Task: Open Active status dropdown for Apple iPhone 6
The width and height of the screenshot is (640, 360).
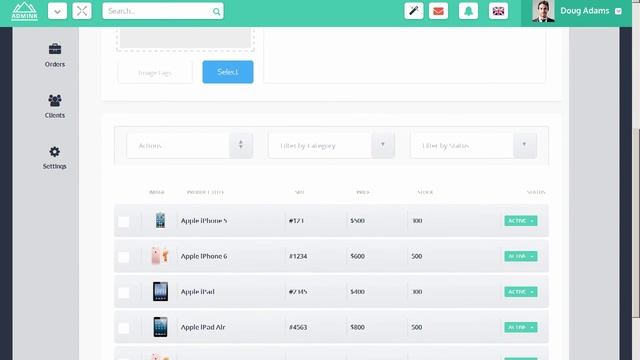Action: pos(520,256)
